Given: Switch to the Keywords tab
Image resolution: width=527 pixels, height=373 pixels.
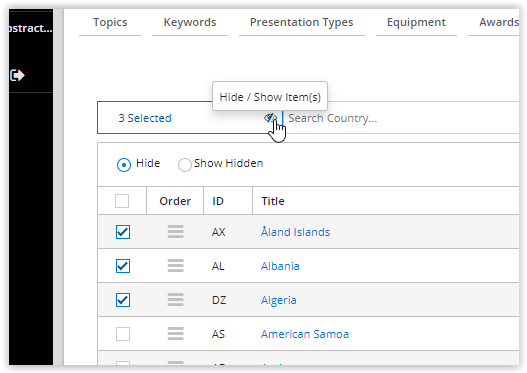Looking at the screenshot, I should 190,23.
